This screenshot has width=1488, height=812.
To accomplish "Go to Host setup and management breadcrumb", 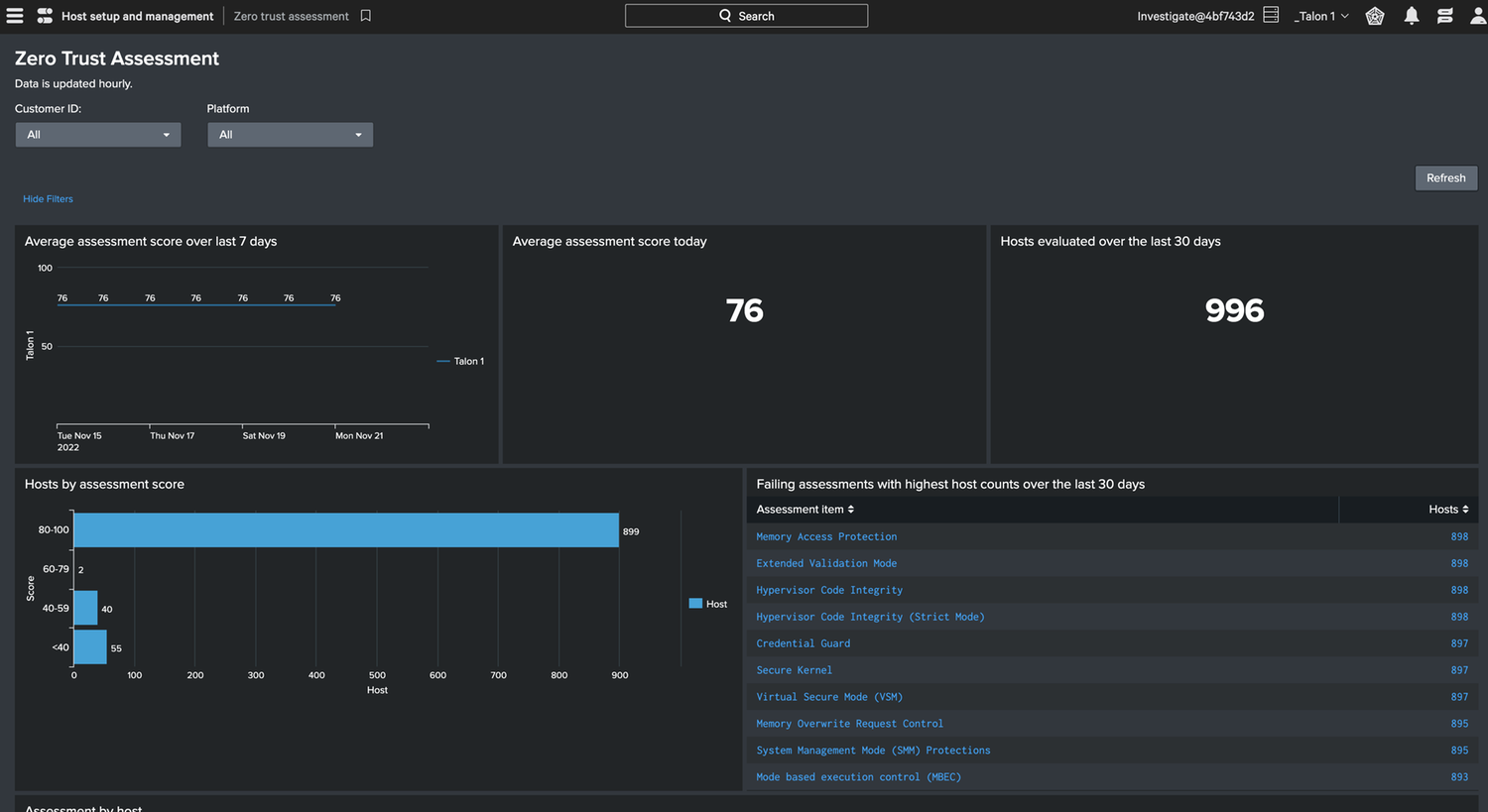I will 137,16.
